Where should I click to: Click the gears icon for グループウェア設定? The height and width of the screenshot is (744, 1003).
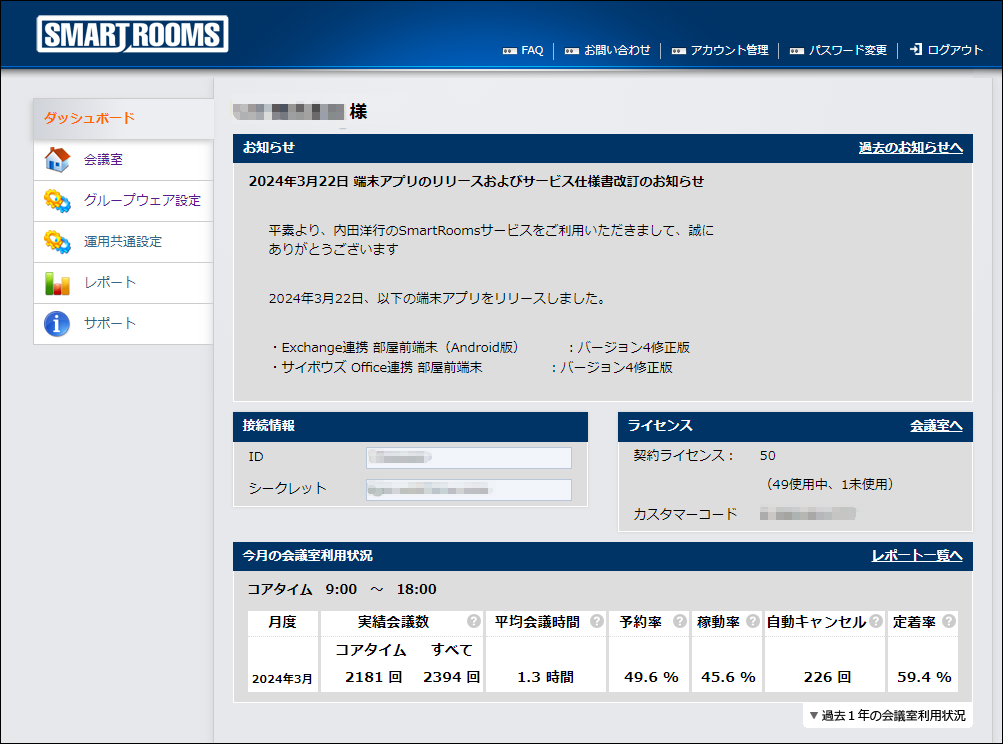(x=57, y=201)
